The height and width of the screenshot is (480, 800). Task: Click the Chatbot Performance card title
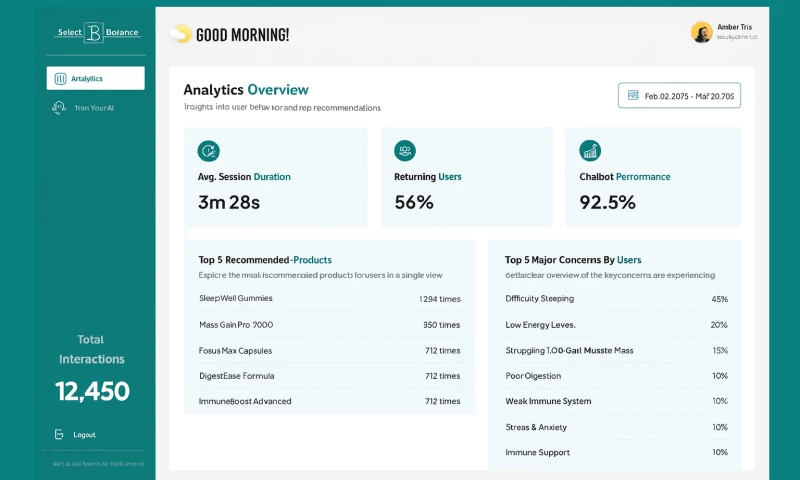625,177
